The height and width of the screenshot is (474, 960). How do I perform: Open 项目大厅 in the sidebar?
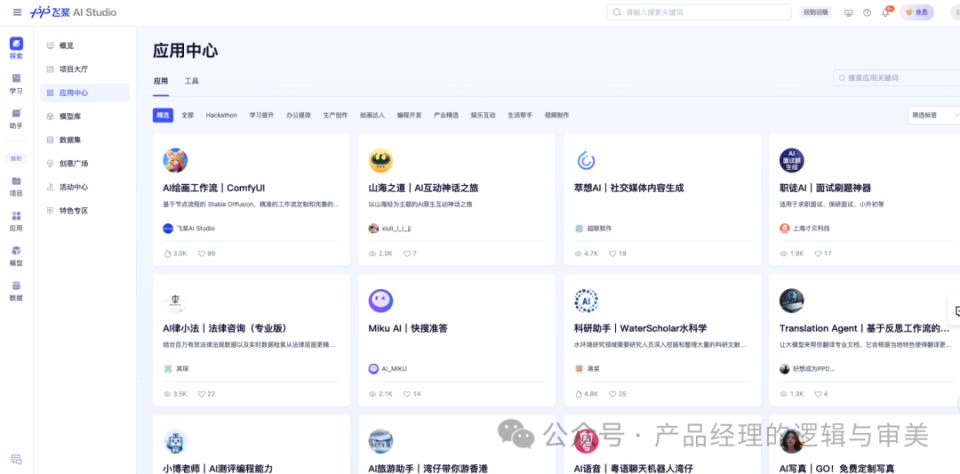click(x=84, y=69)
